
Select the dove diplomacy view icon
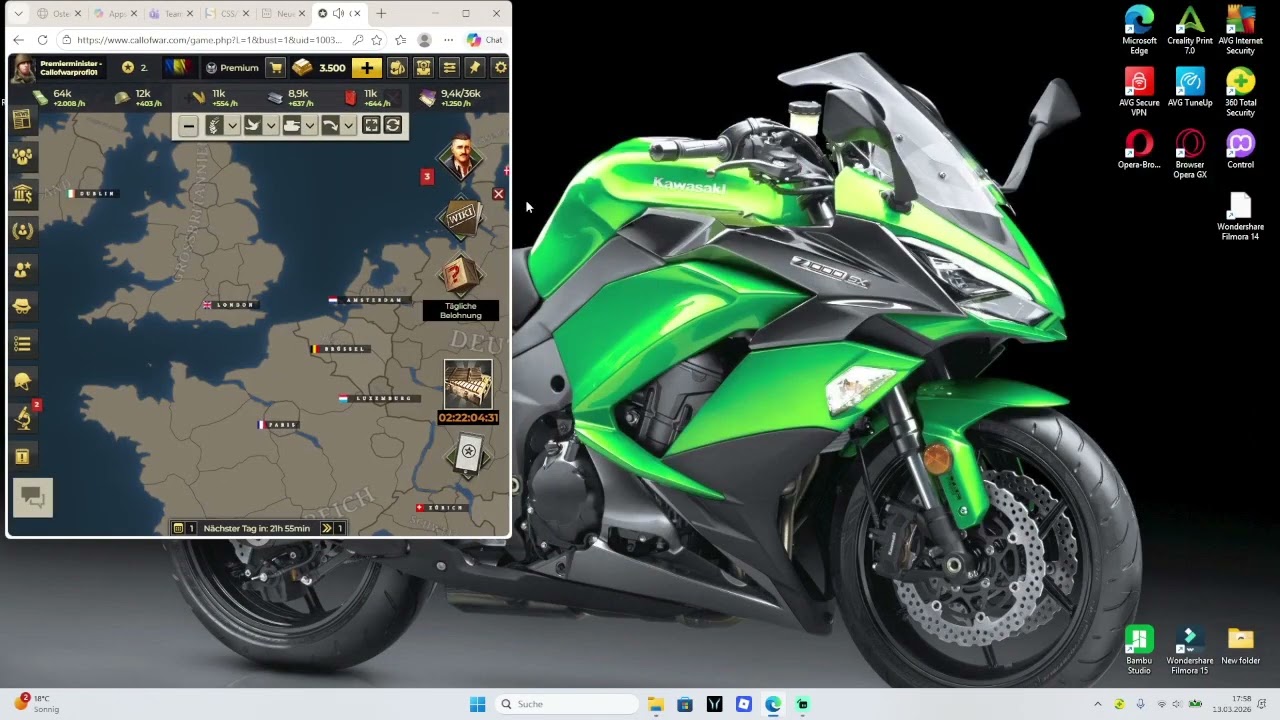pyautogui.click(x=253, y=126)
